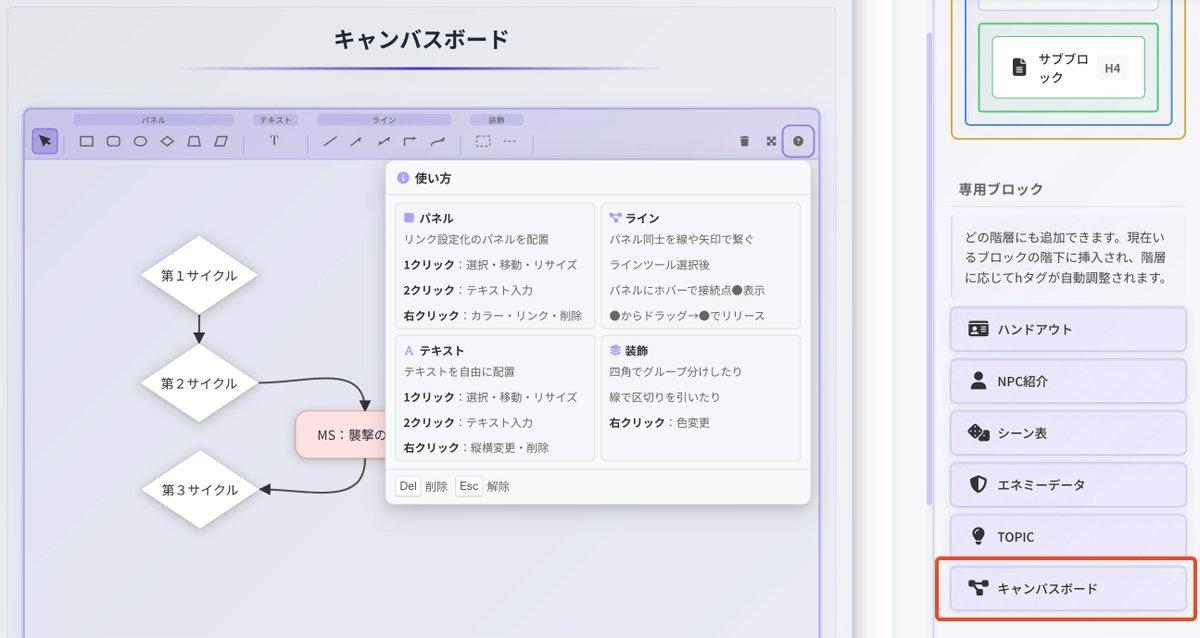Image resolution: width=1200 pixels, height=638 pixels.
Task: Click the sidebar vertical scrollbar
Action: coord(931,267)
